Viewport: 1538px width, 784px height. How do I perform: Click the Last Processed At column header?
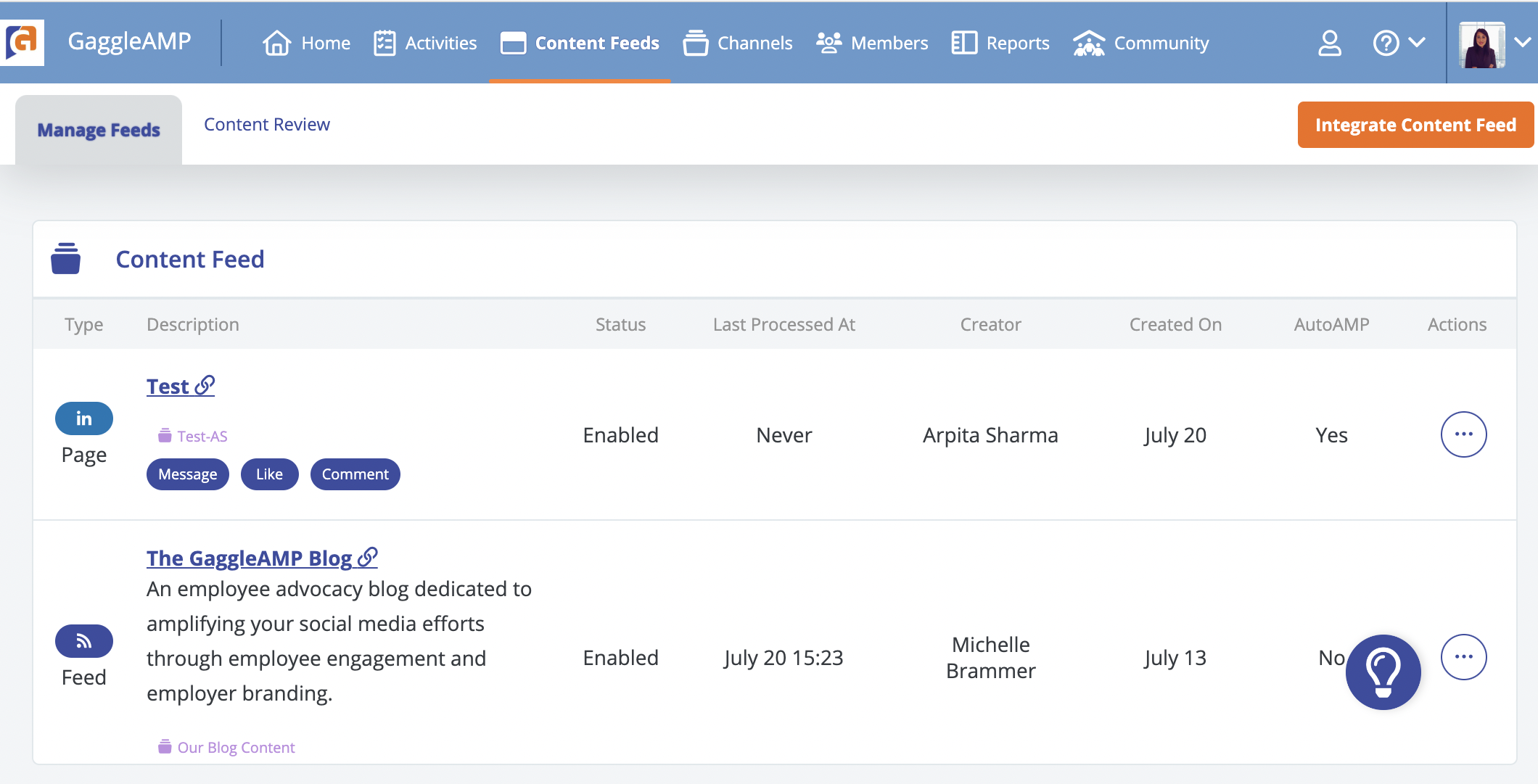pyautogui.click(x=784, y=324)
